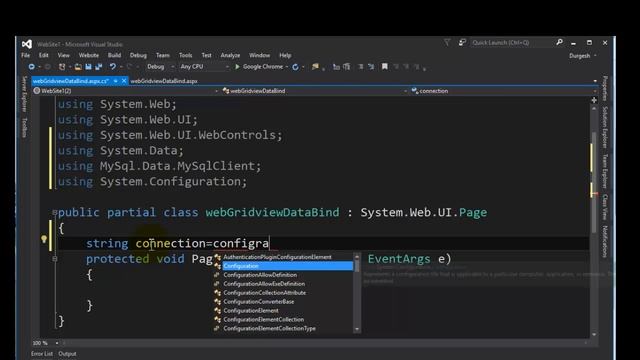Collapse the webGridviewDataBind class outline
Image resolution: width=640 pixels, height=360 pixels.
coord(55,212)
